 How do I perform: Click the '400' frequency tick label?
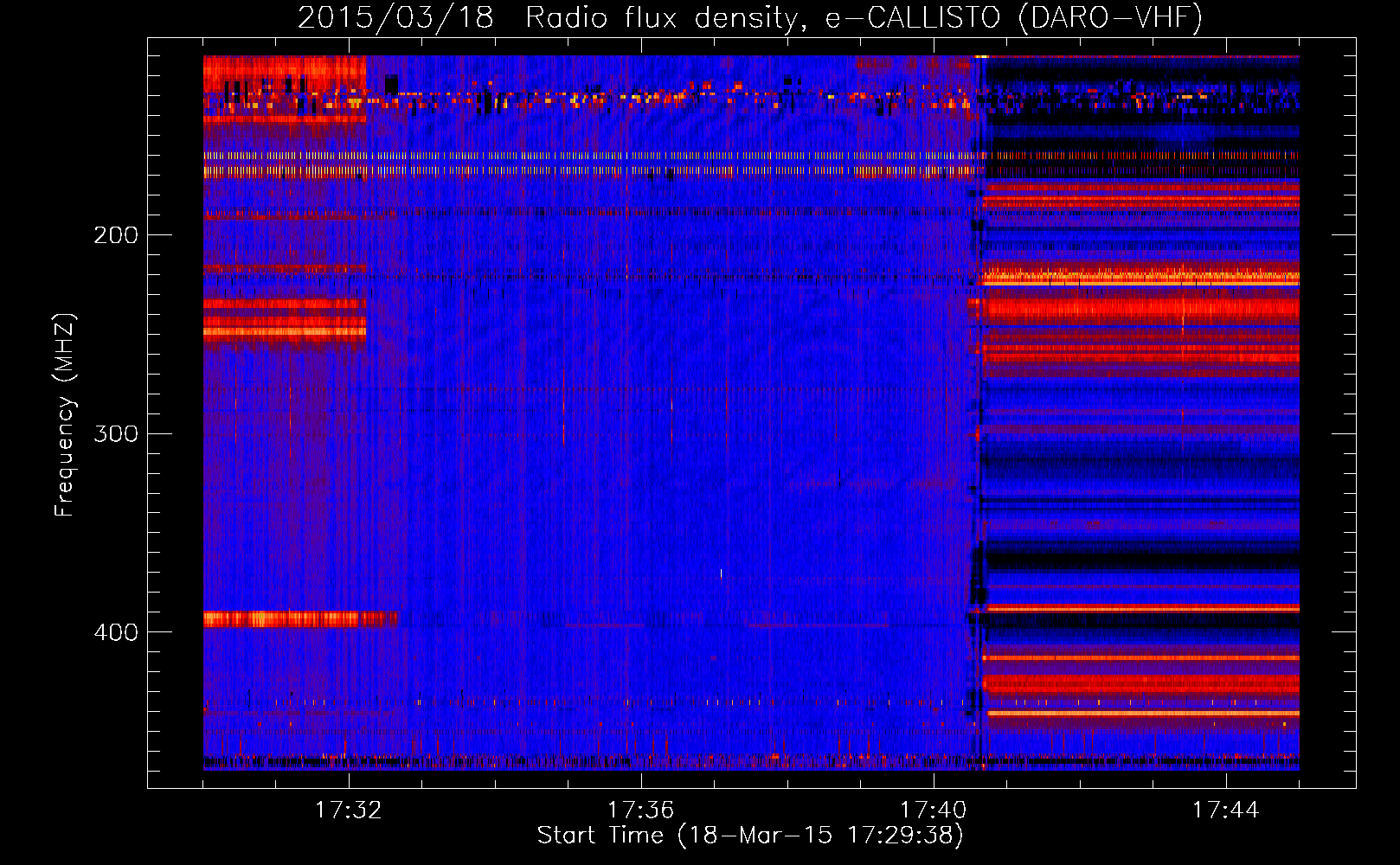(x=116, y=632)
